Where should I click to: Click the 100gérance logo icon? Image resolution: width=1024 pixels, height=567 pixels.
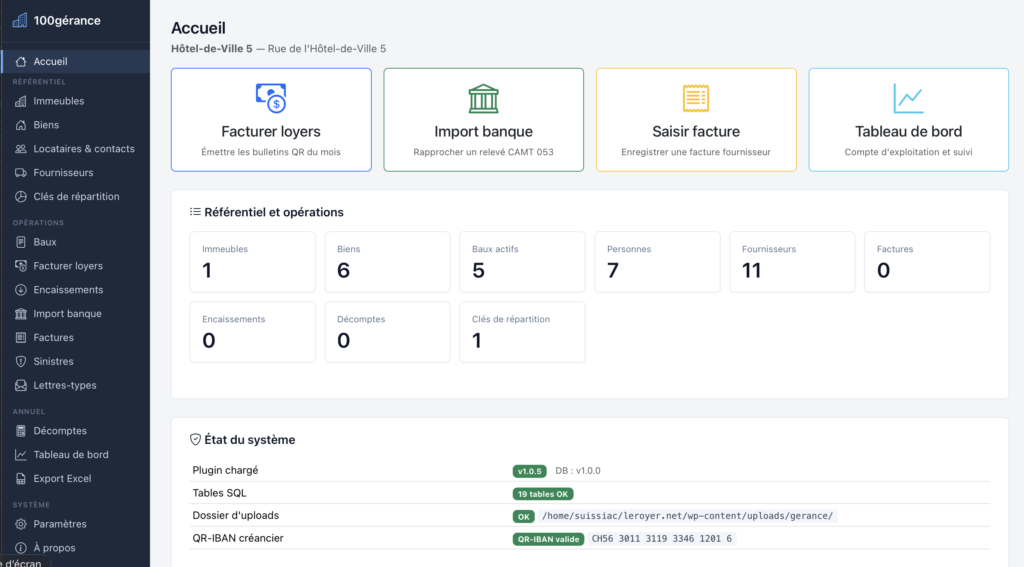[x=20, y=20]
